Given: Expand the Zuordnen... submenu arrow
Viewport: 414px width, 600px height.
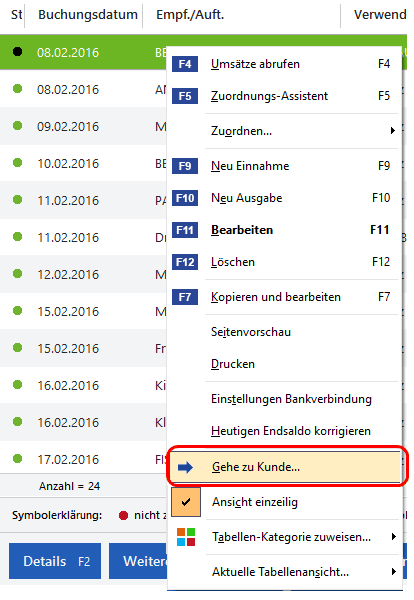Looking at the screenshot, I should pos(393,131).
